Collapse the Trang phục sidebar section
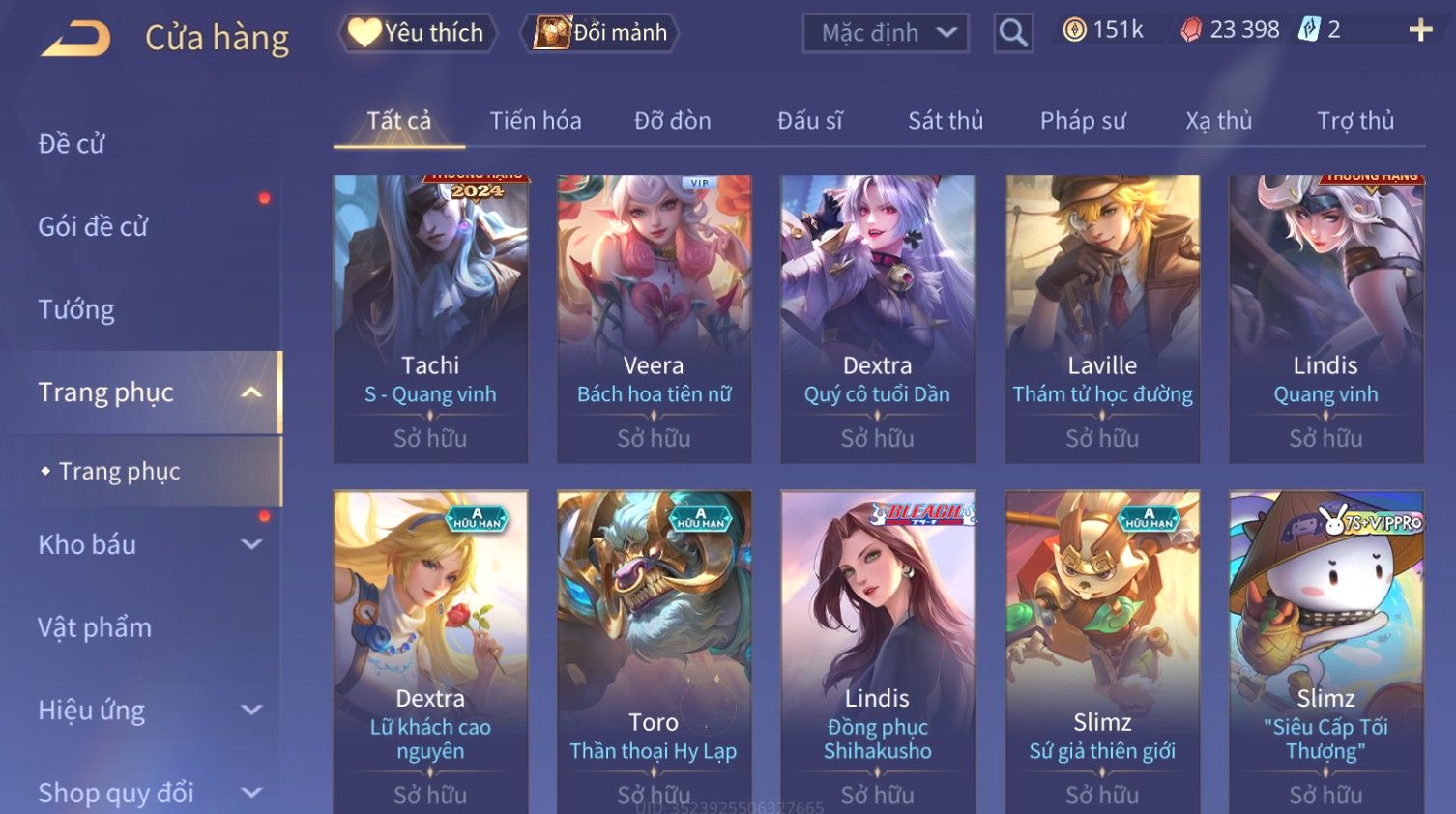The width and height of the screenshot is (1456, 814). click(251, 392)
